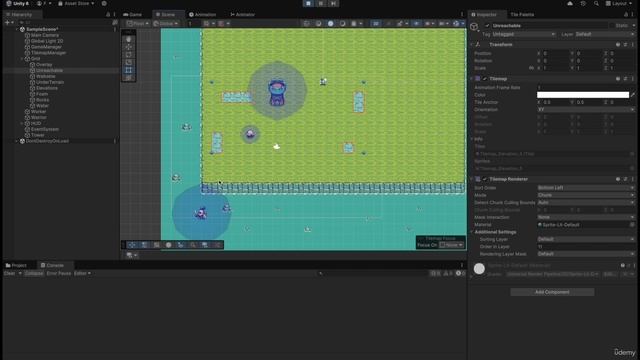Open Tilemap Renderer component more options

tap(633, 179)
